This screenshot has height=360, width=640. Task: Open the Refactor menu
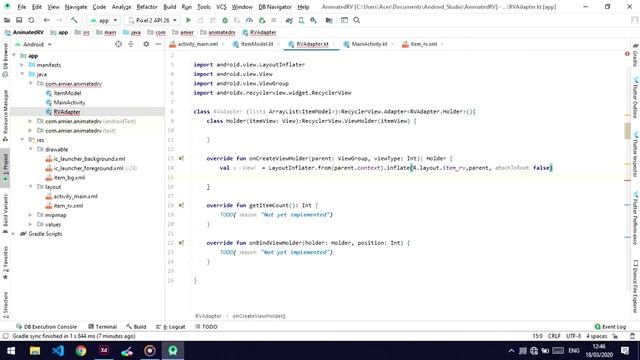pyautogui.click(x=147, y=7)
